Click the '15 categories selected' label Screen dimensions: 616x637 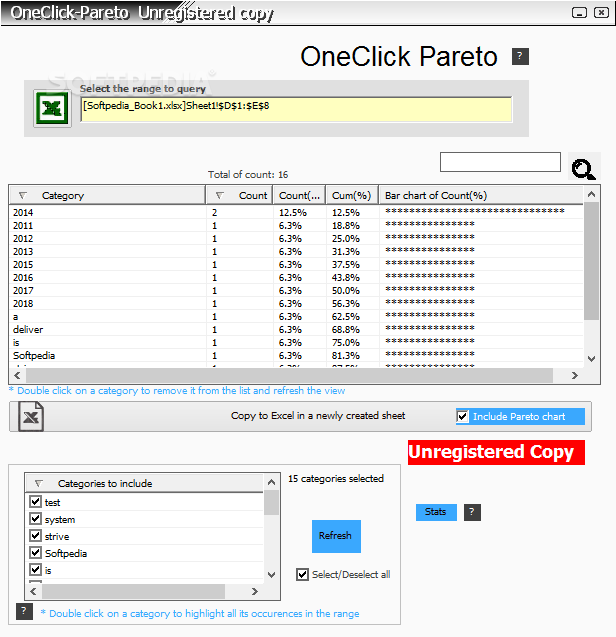click(336, 479)
